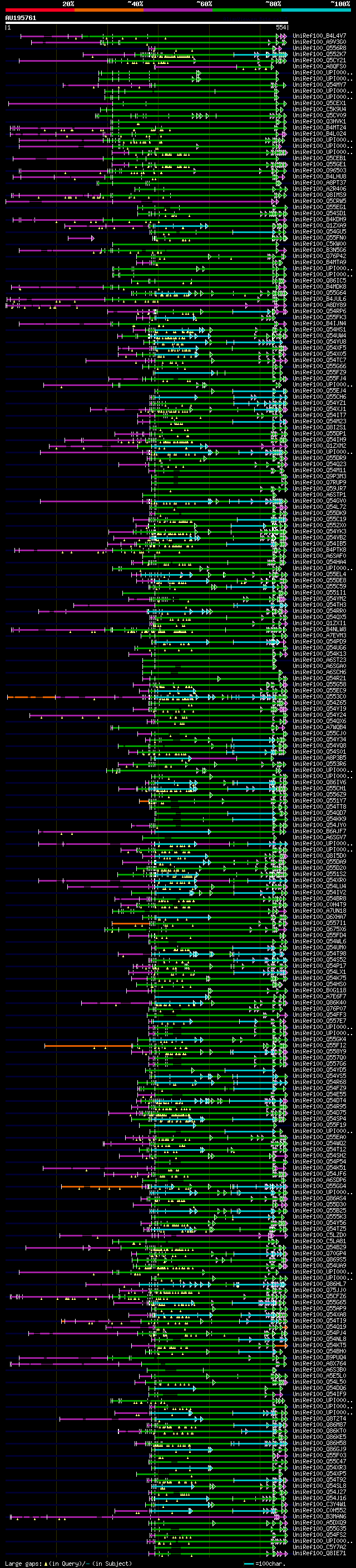Select row label UniRef100_Q8IMS9

coord(319,195)
